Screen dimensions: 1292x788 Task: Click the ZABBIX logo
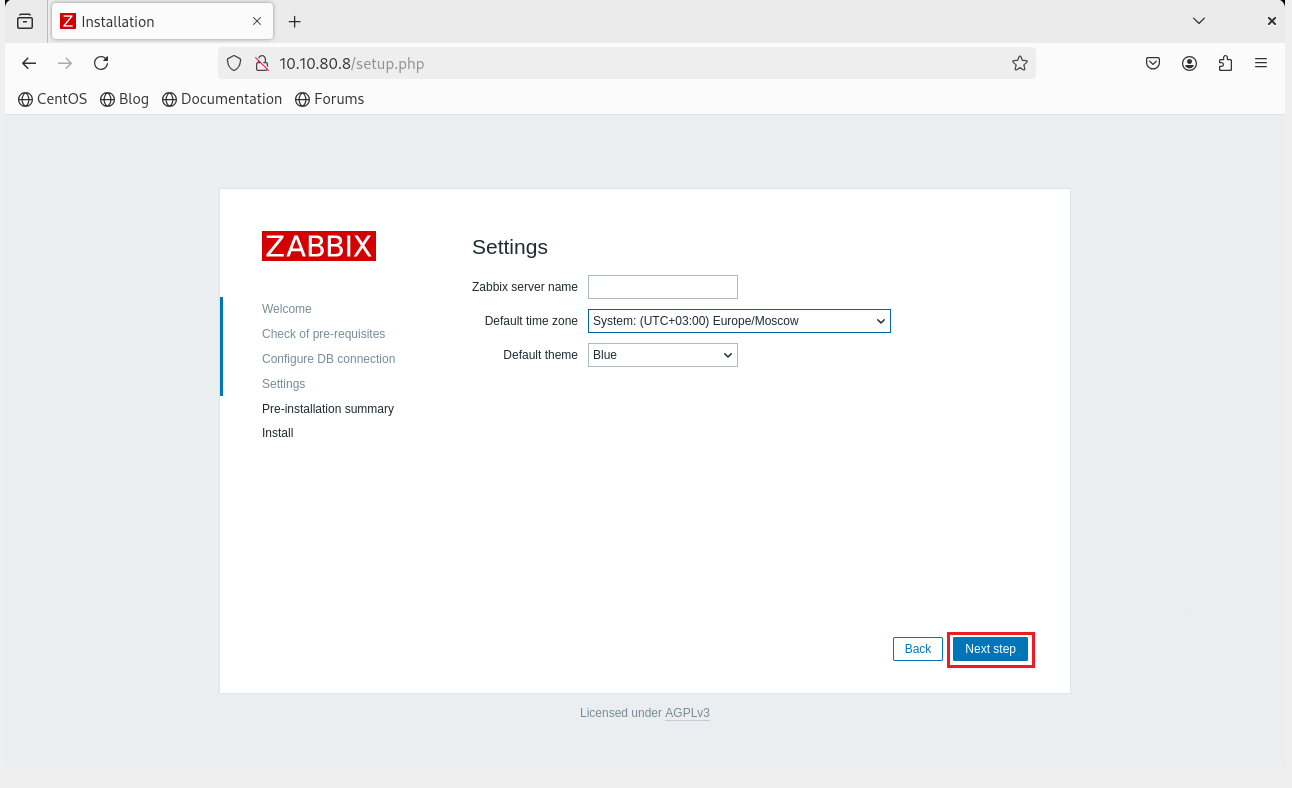319,246
